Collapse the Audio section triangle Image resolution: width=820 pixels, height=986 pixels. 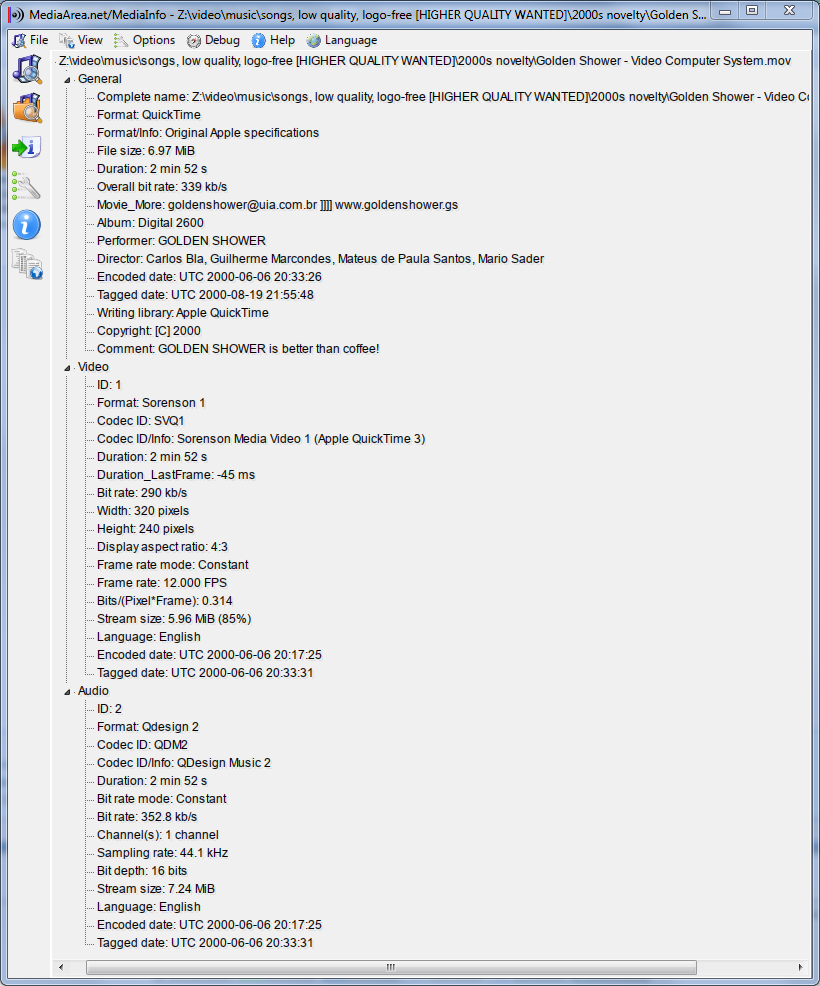(68, 691)
